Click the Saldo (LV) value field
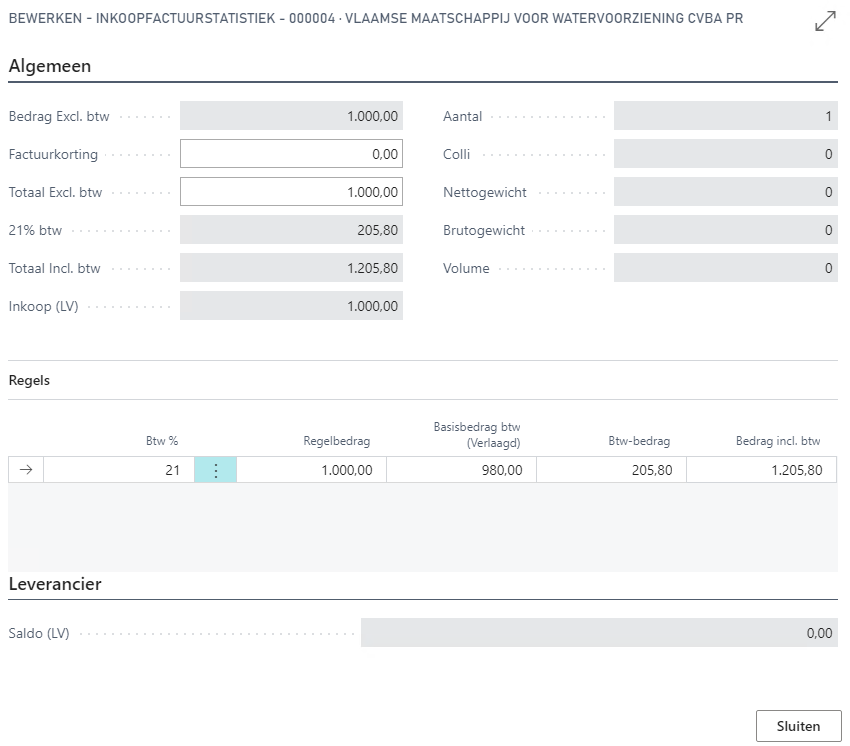Image resolution: width=850 pixels, height=746 pixels. pos(598,633)
